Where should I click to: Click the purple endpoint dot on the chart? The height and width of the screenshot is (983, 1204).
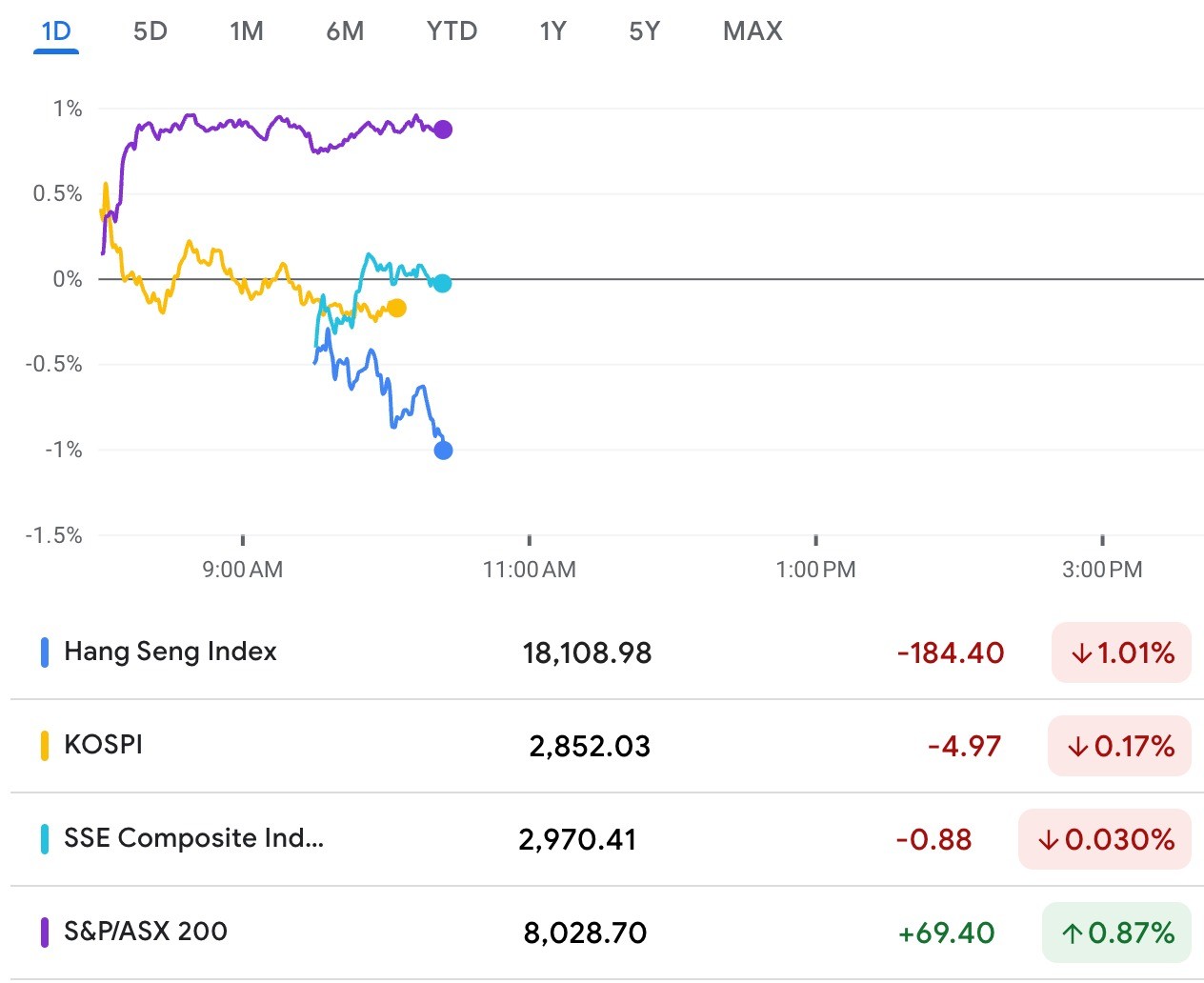tap(443, 130)
